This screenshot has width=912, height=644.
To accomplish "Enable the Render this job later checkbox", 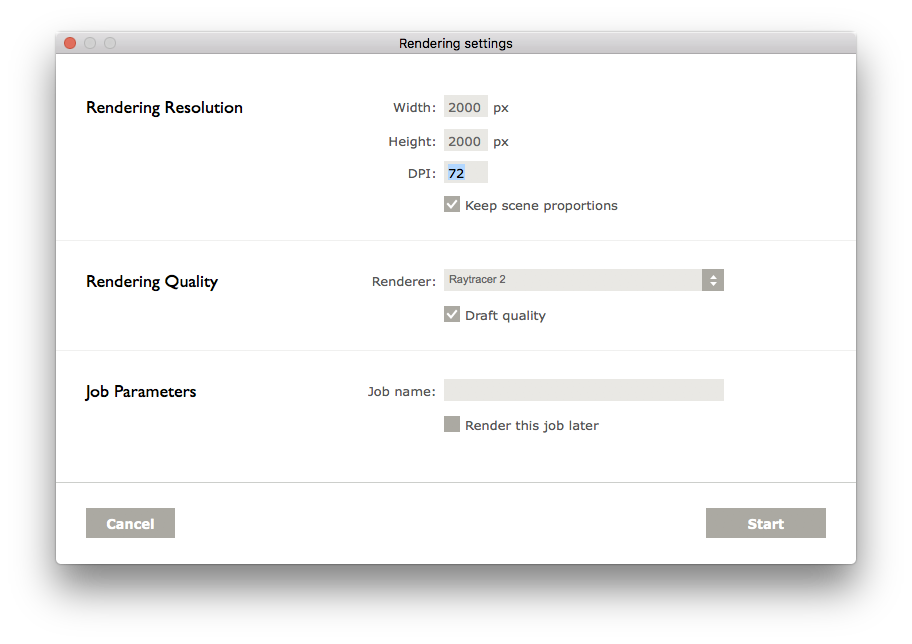I will 452,424.
